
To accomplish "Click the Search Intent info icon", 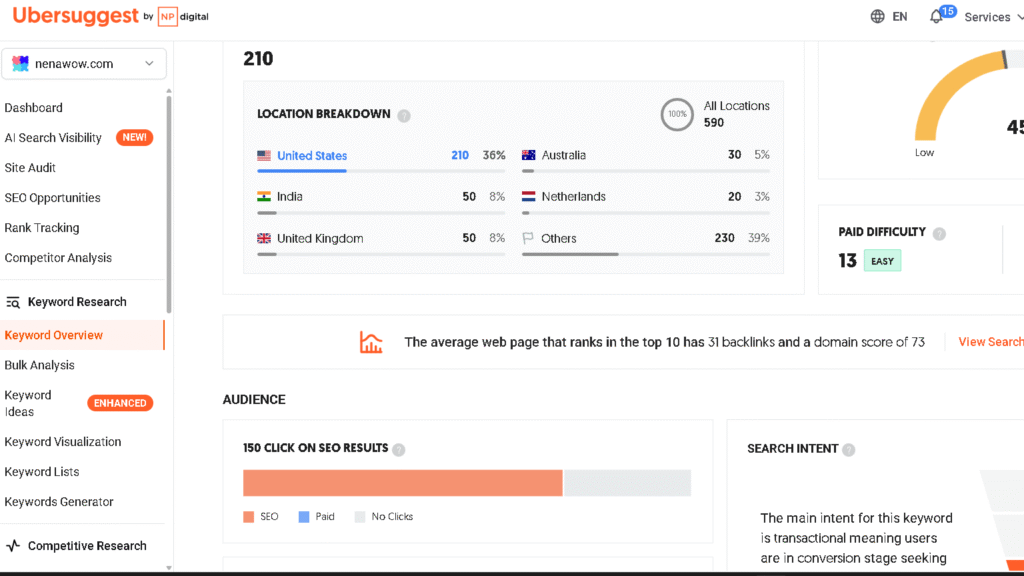I will point(848,449).
